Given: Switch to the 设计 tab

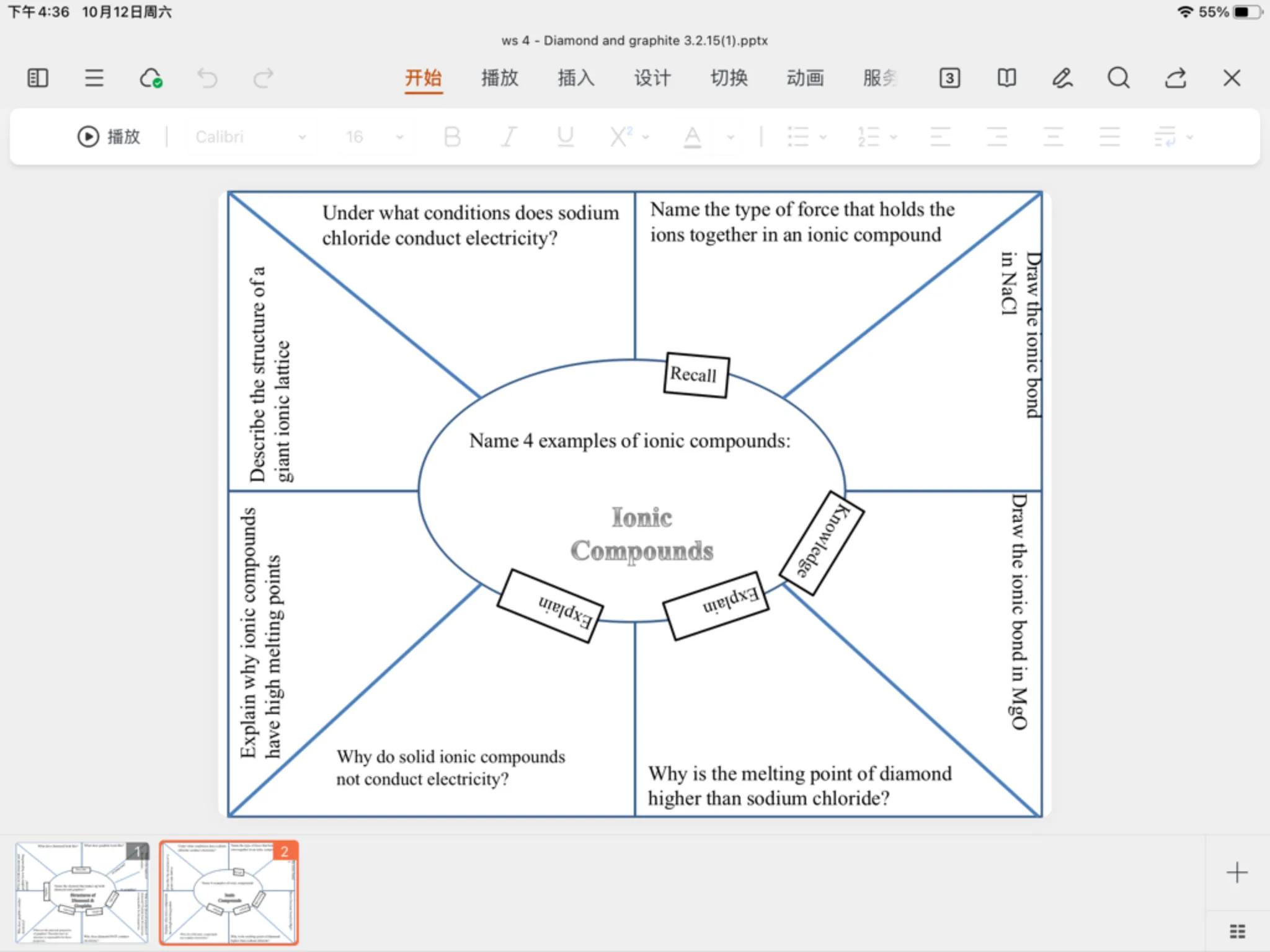Looking at the screenshot, I should (652, 78).
